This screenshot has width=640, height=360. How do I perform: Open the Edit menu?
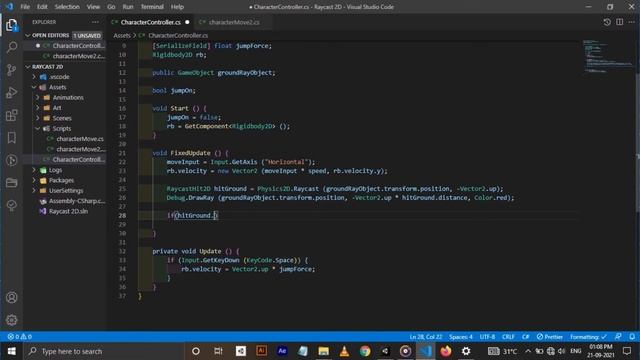(x=42, y=7)
